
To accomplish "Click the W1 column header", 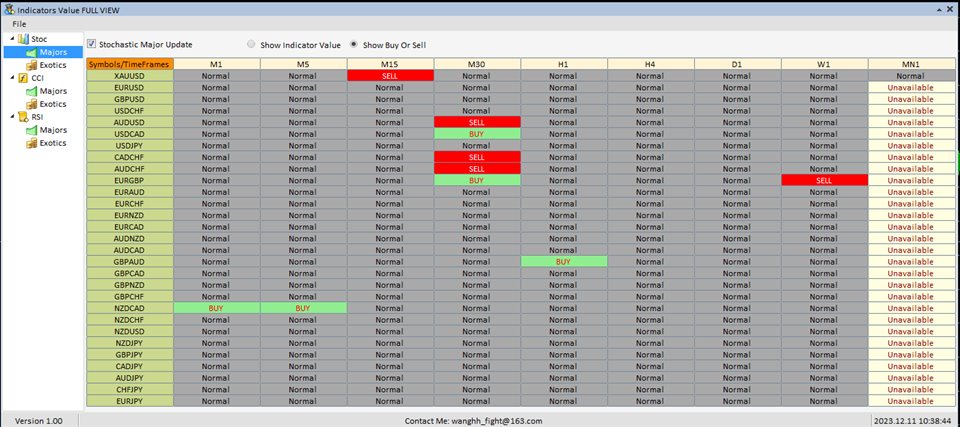I will pos(825,64).
